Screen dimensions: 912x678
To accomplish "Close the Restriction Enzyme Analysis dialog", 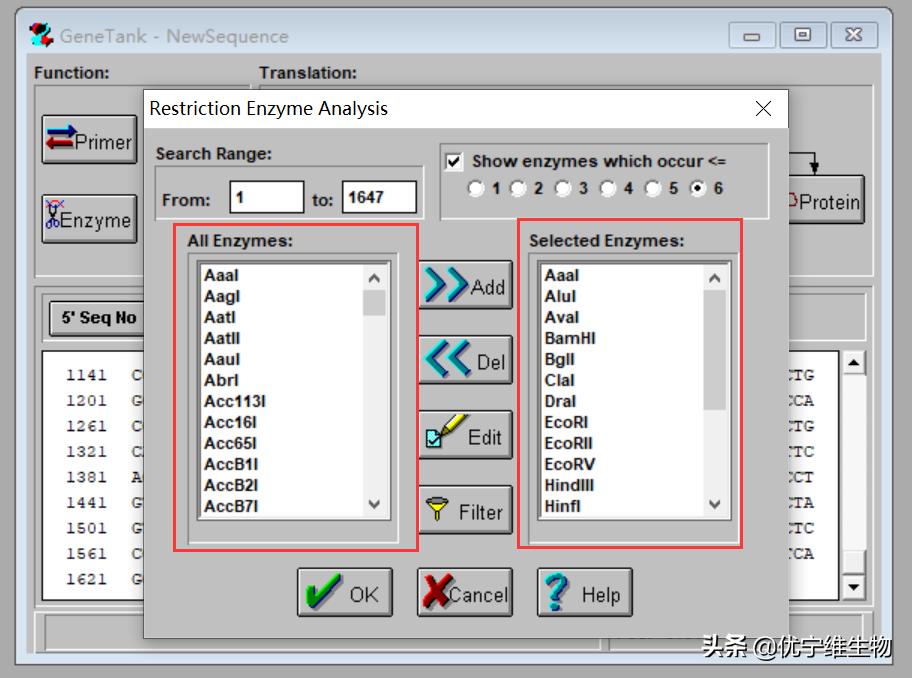I will coord(763,108).
